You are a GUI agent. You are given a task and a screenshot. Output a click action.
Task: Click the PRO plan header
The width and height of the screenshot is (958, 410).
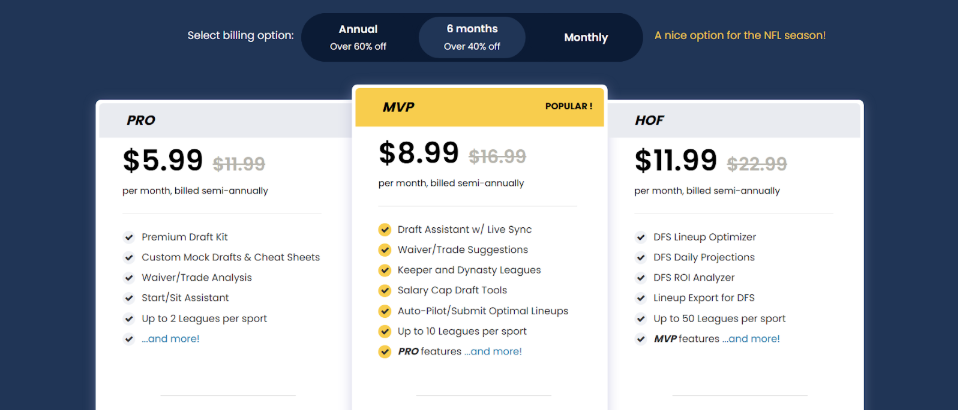point(224,120)
